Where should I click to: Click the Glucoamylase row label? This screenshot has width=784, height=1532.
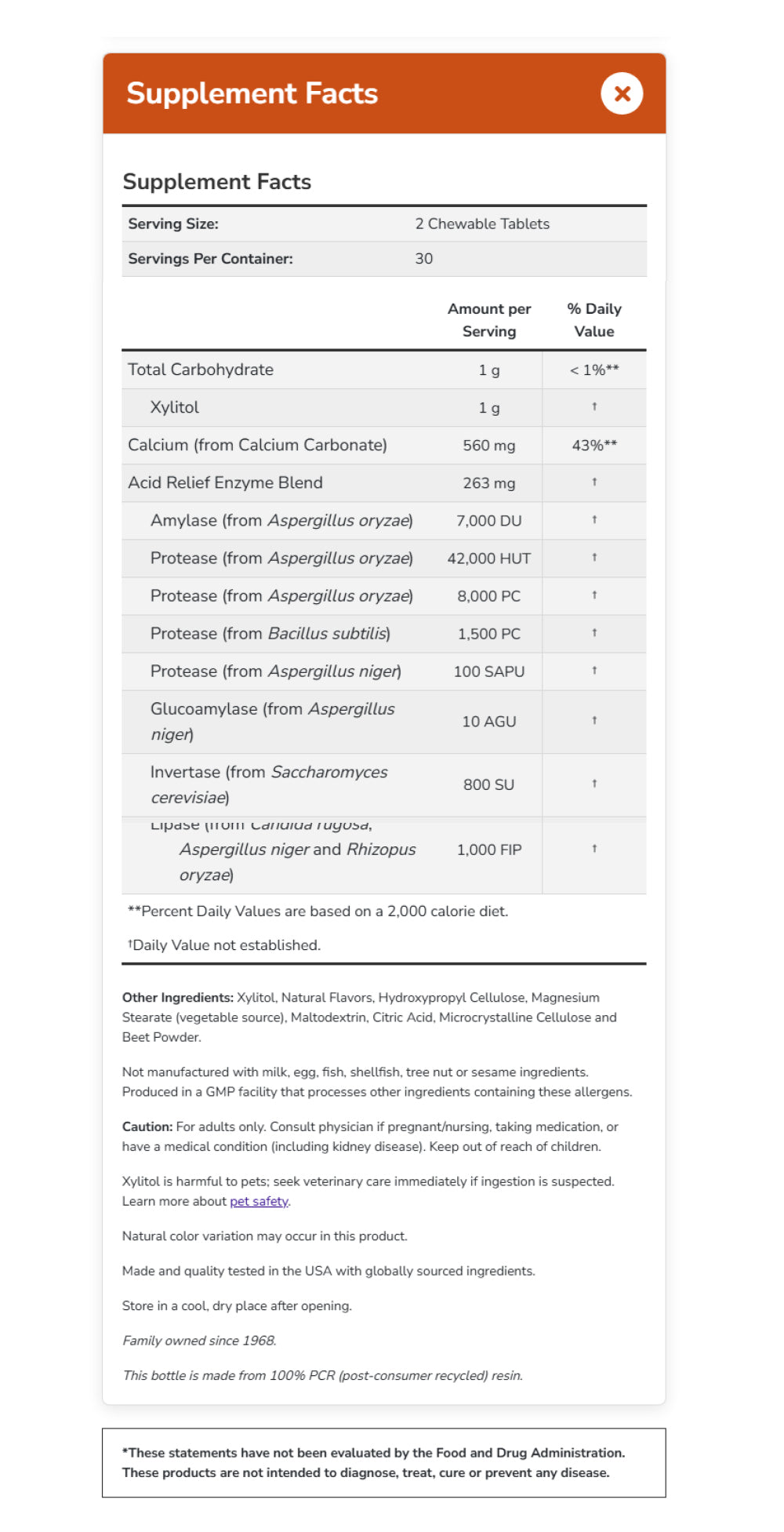tap(272, 721)
